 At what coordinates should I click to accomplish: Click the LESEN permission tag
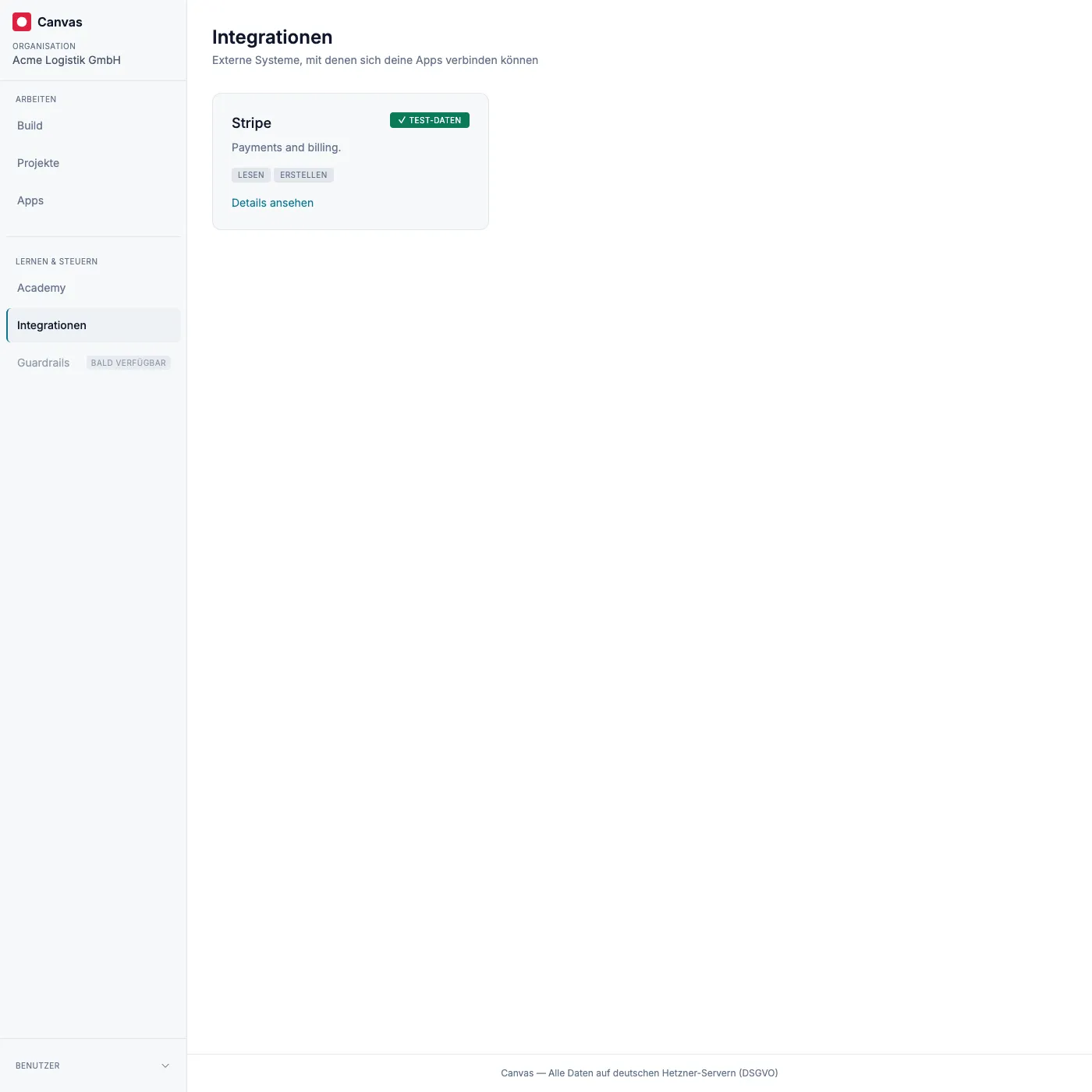(251, 175)
